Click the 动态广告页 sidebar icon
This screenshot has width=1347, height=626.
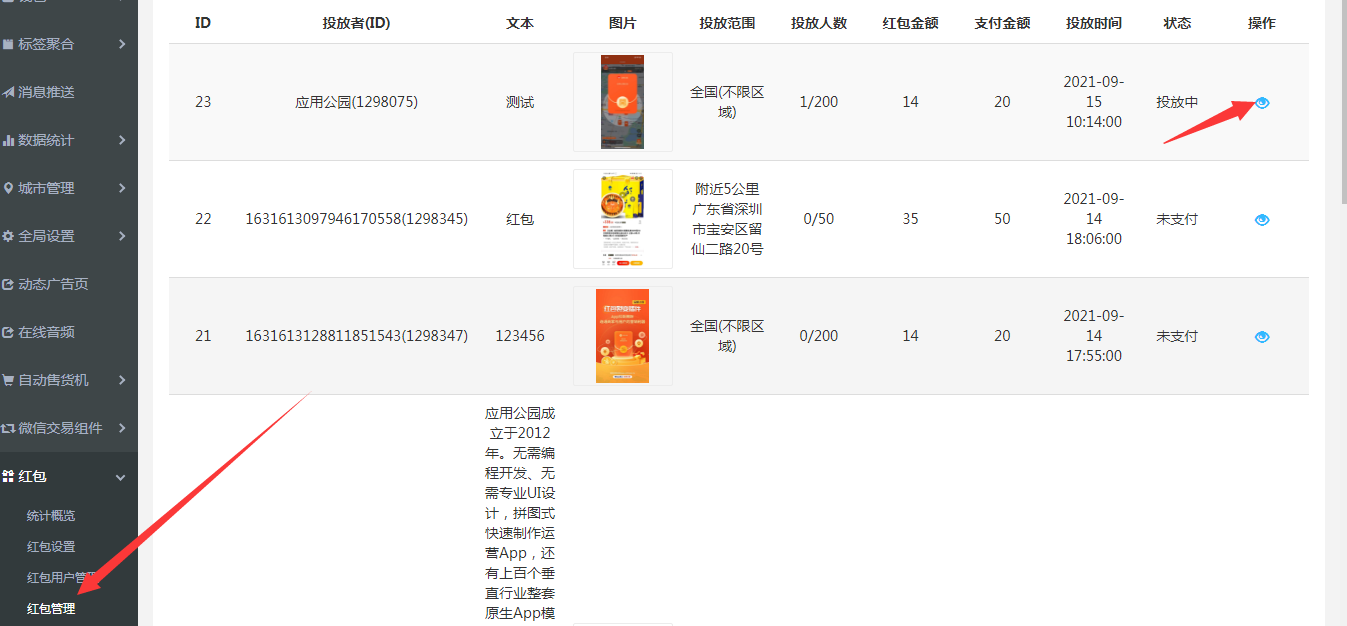click(x=9, y=284)
